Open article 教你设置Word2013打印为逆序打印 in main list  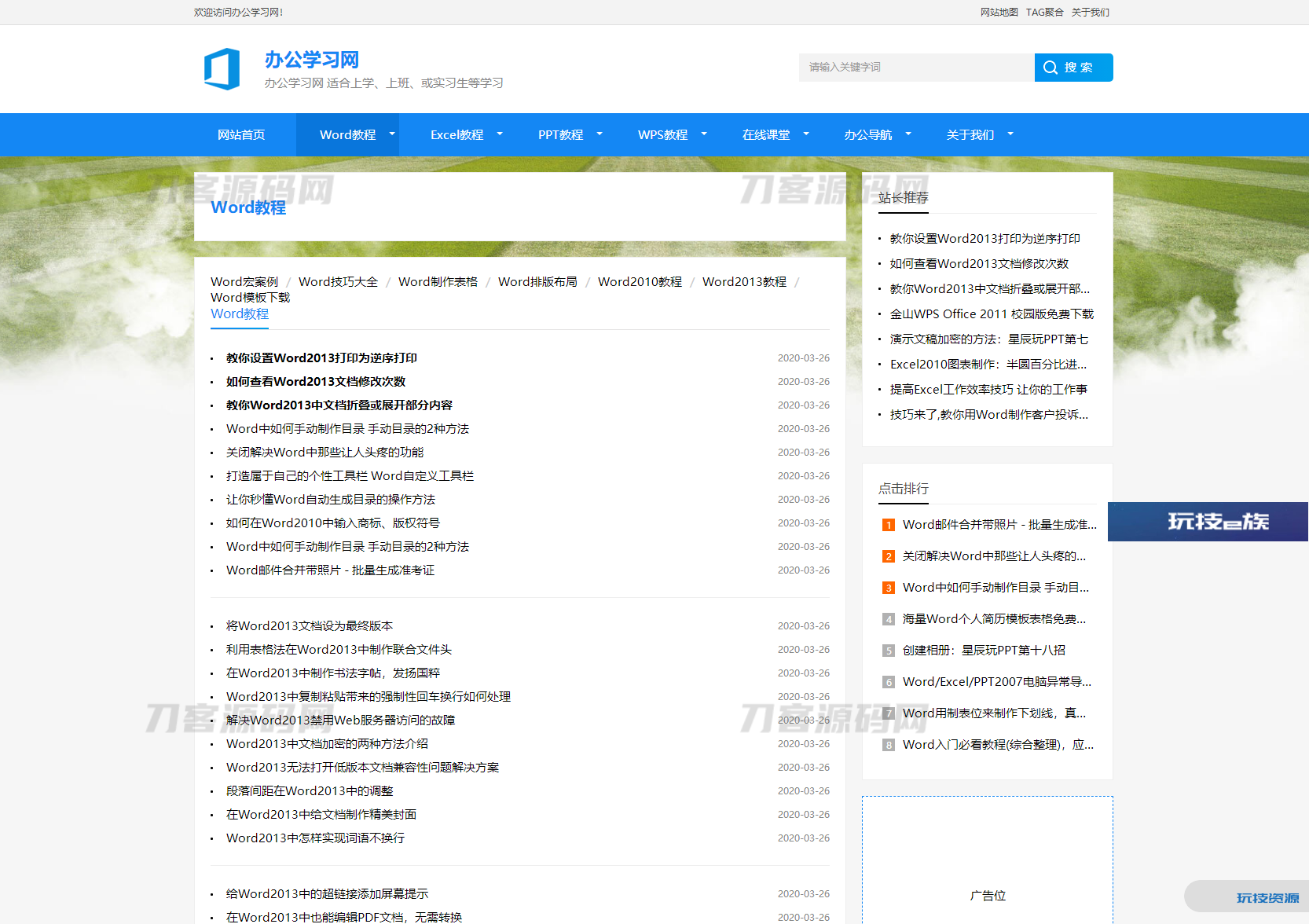[321, 357]
